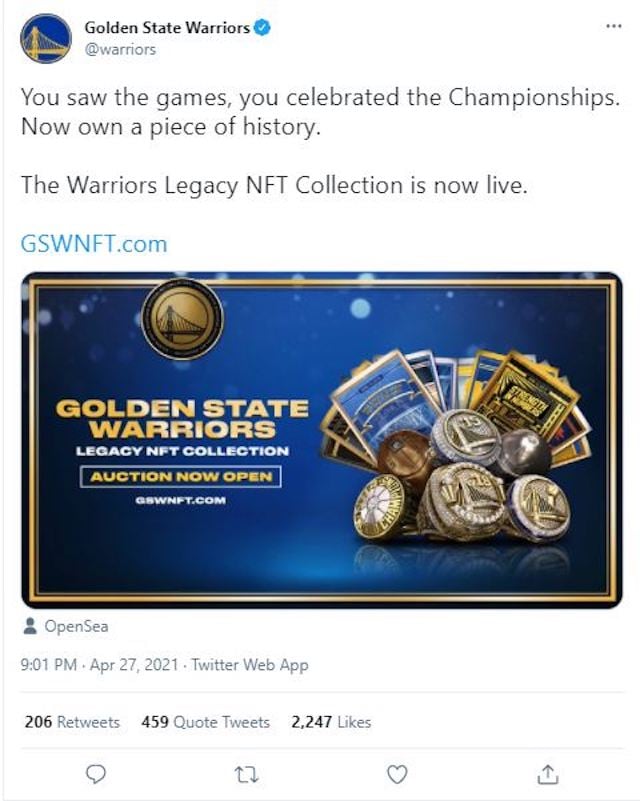Click the reply speech bubble icon
Viewport: 640px width, 801px height.
96,774
